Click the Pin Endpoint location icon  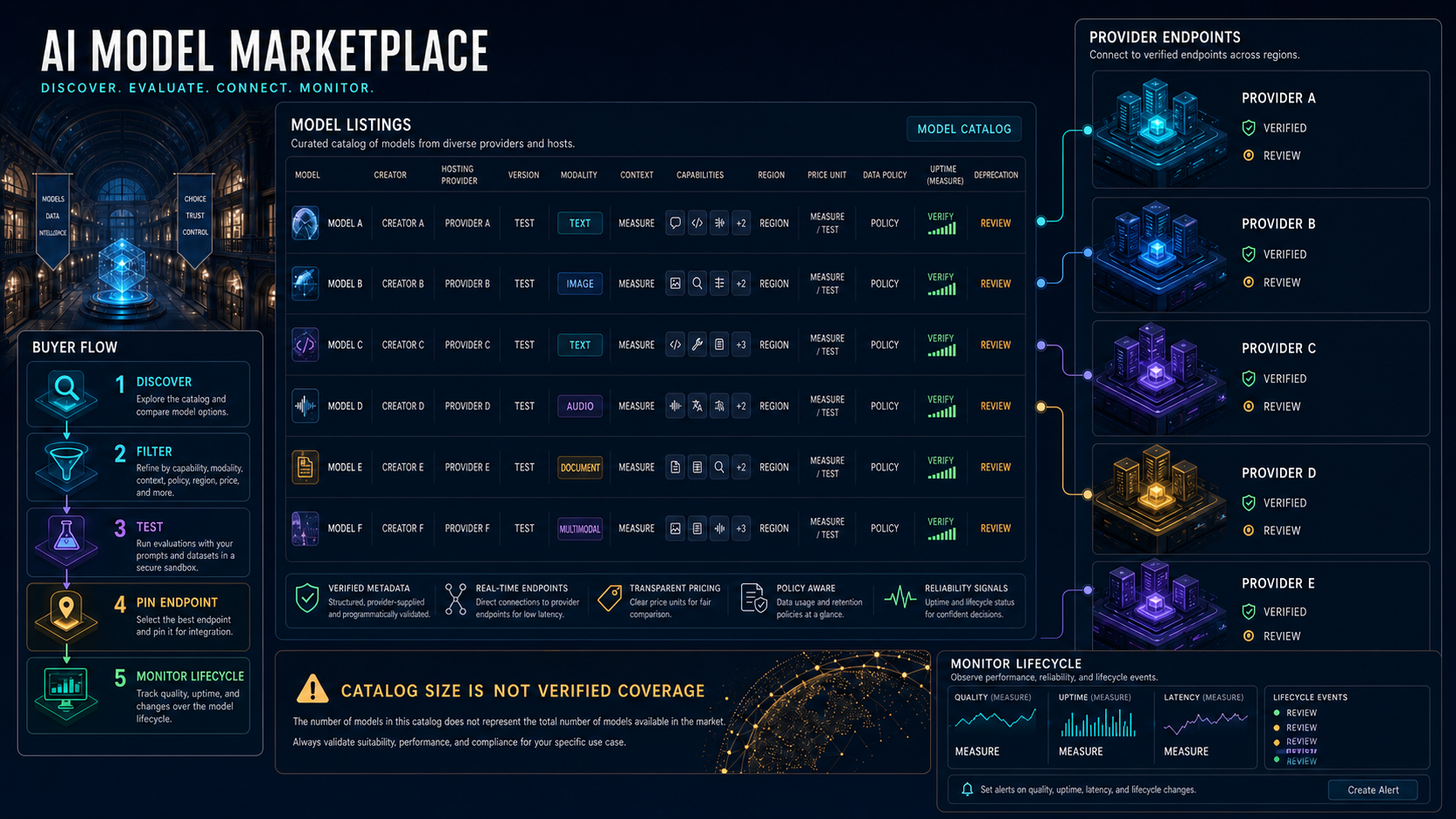click(x=66, y=614)
